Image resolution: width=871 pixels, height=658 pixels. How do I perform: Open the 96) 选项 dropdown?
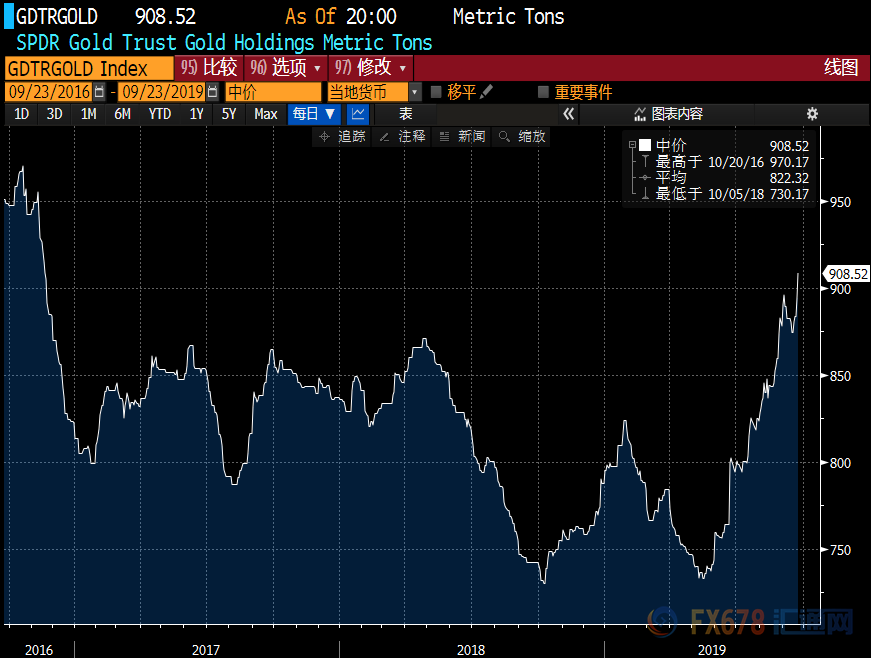(x=286, y=68)
